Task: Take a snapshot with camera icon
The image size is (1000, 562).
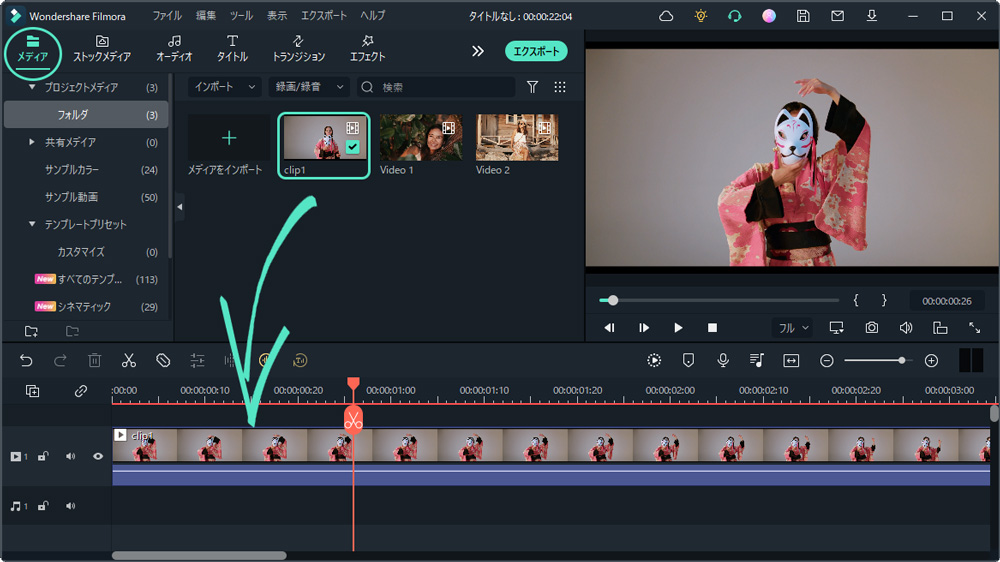Action: pos(871,327)
